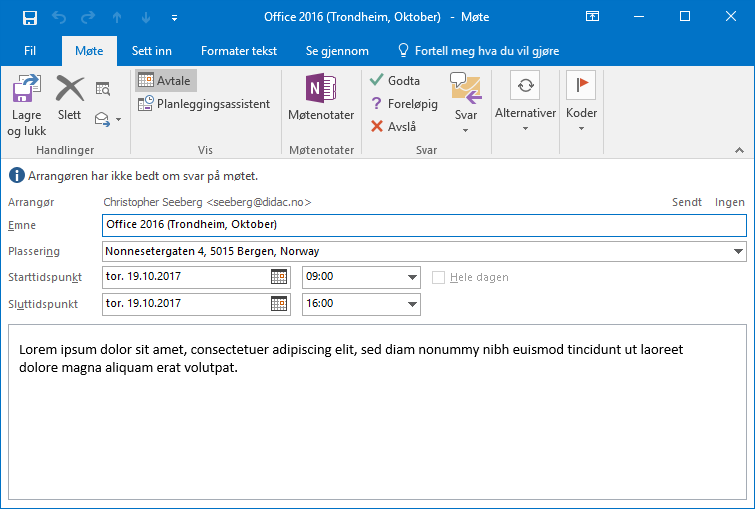The width and height of the screenshot is (755, 509).
Task: Click the Emne subject field
Action: [424, 224]
